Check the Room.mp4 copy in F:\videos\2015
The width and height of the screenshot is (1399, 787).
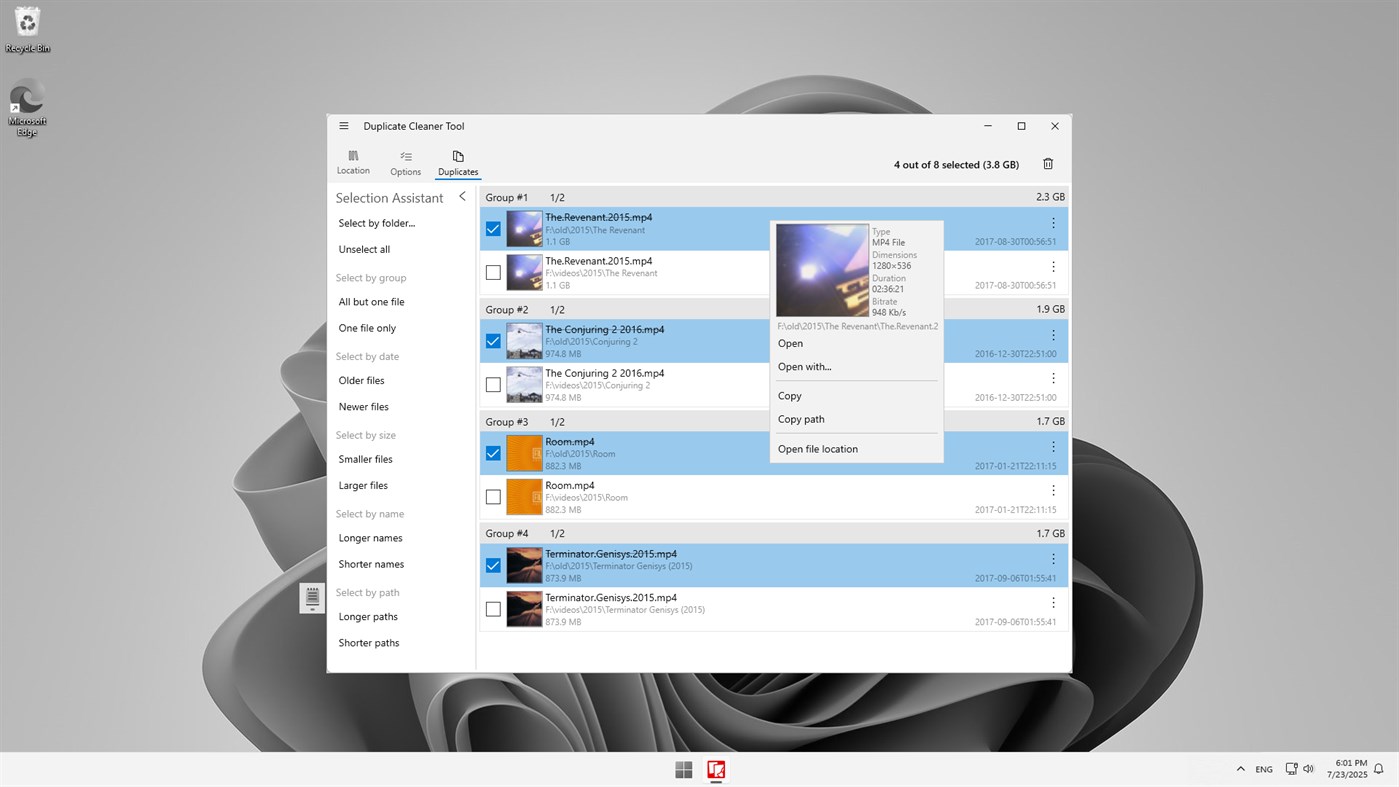[x=492, y=496]
